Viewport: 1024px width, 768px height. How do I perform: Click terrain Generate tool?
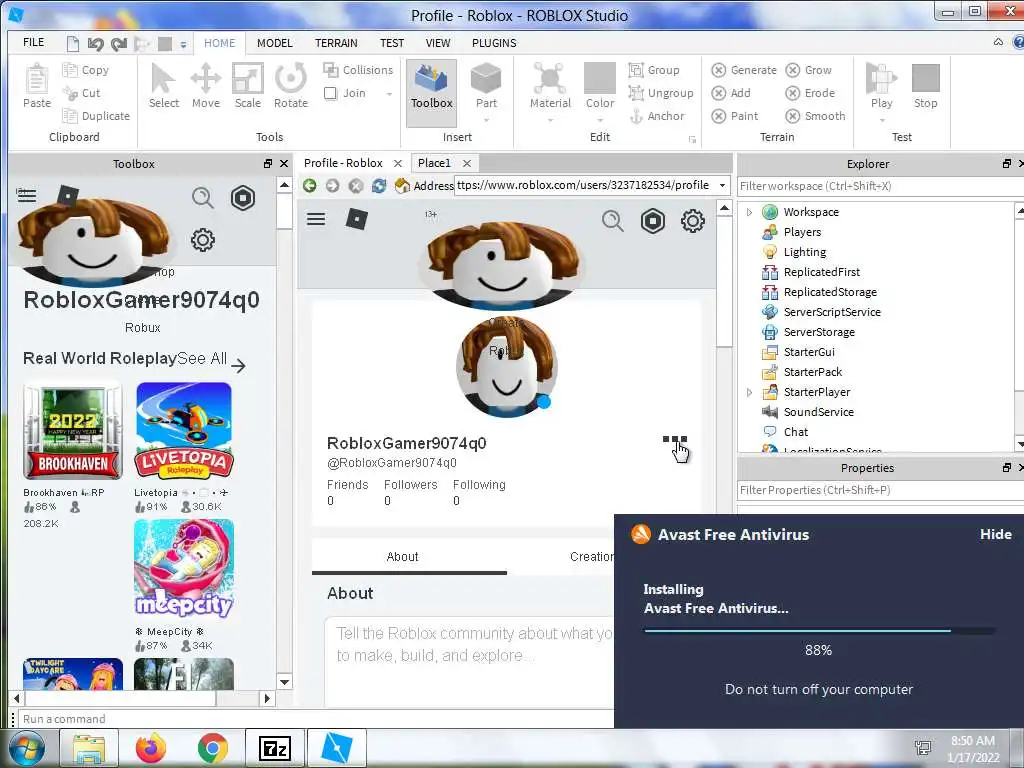(744, 70)
